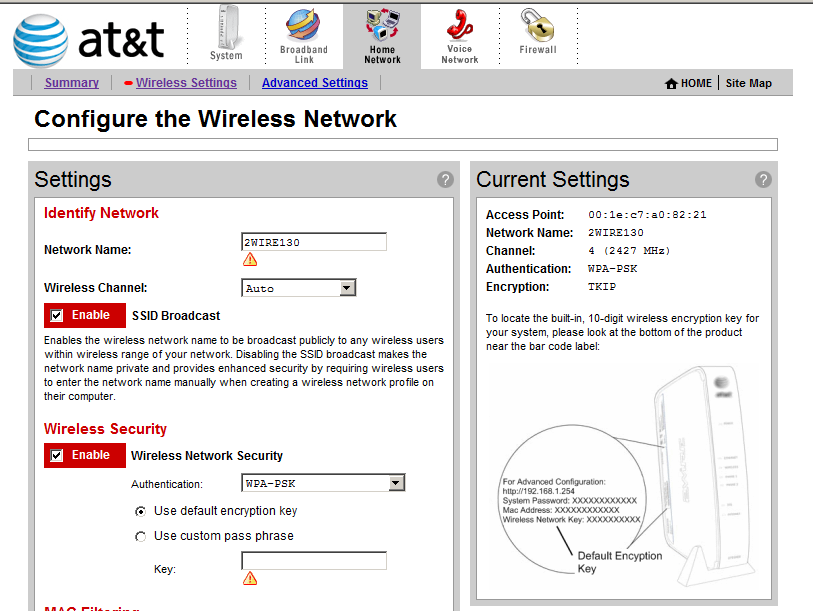Select Use custom pass phrase option

tap(140, 536)
